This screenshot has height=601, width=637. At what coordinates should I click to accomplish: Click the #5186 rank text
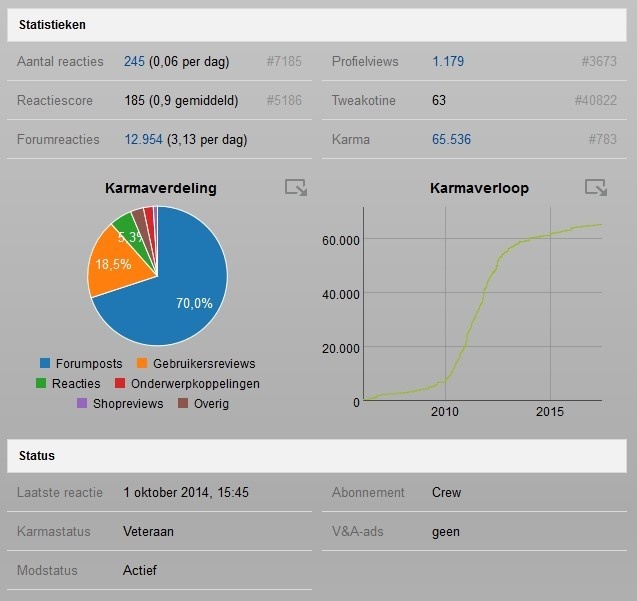(x=284, y=100)
